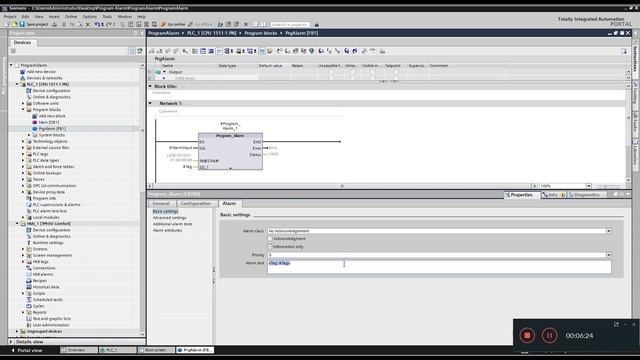This screenshot has width=640, height=360.
Task: Collapse the PLC_1 [CPU 1511-1 PN] node
Action: click(17, 84)
